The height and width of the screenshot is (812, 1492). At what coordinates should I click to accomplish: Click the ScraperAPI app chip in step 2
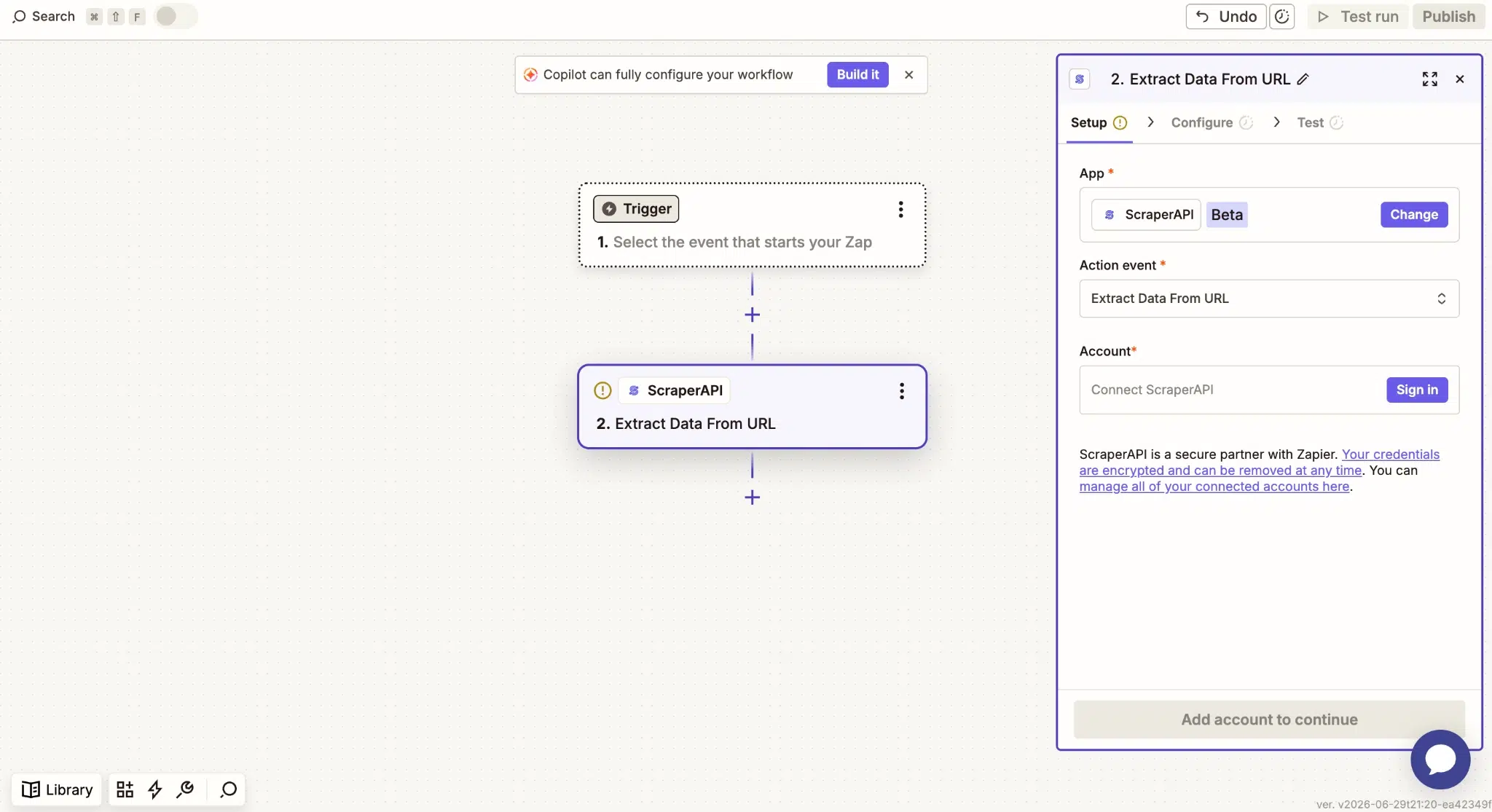[675, 390]
